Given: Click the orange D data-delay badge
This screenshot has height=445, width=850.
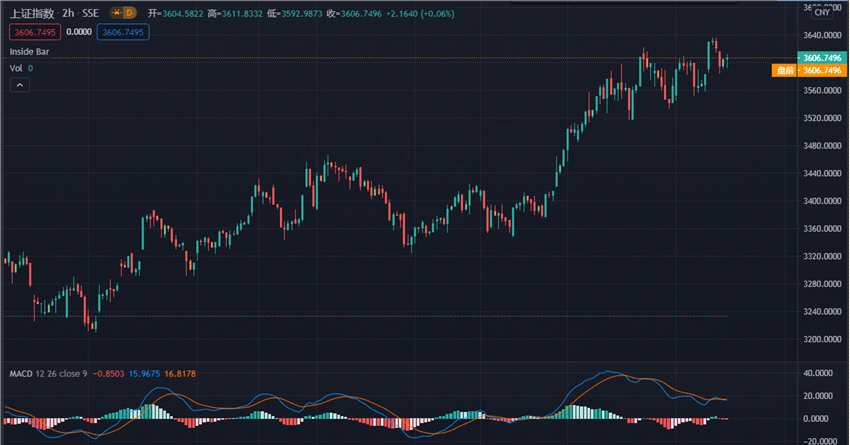Looking at the screenshot, I should pyautogui.click(x=129, y=15).
